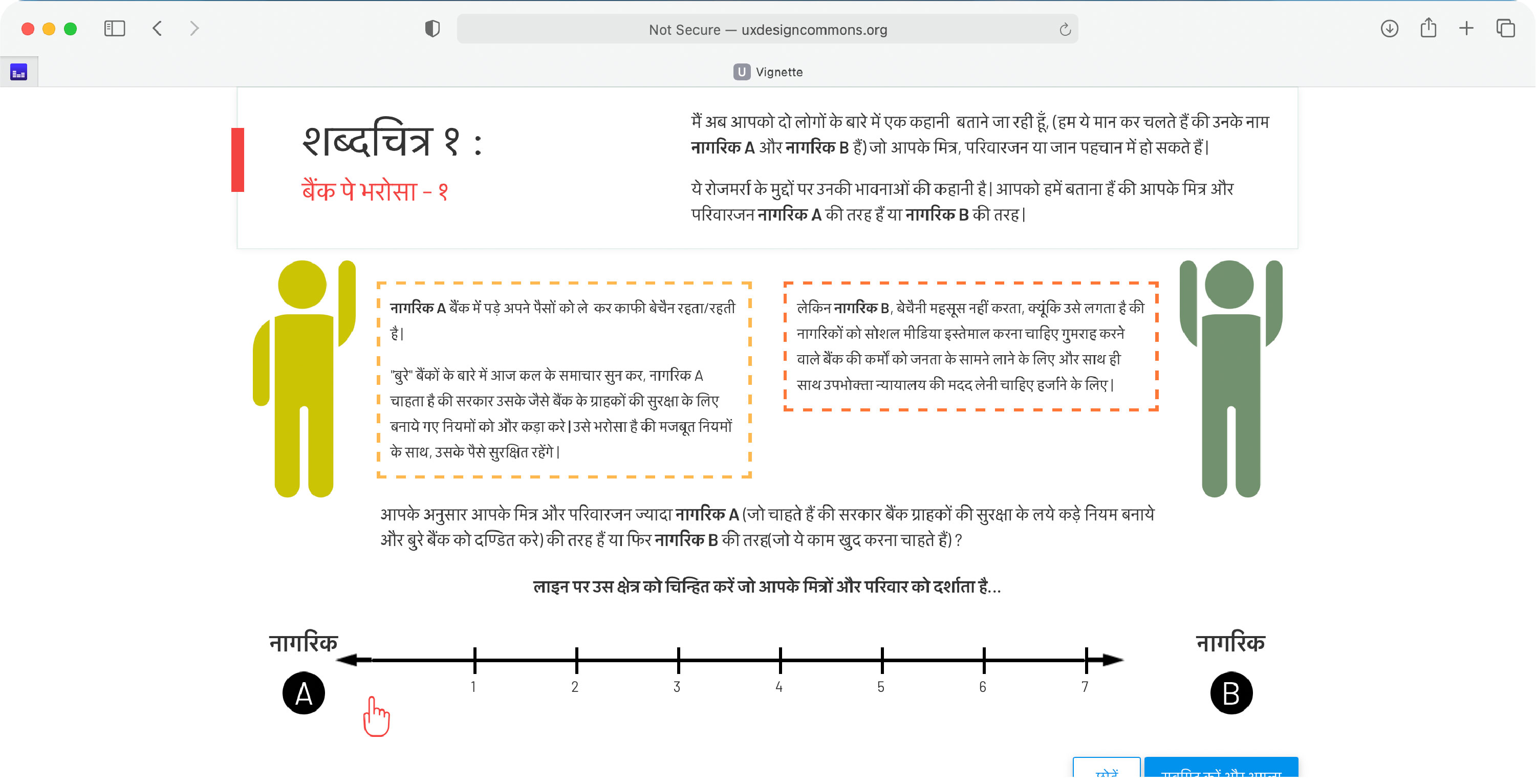Mark tick 4 on the number line
The height and width of the screenshot is (784, 1536).
780,660
